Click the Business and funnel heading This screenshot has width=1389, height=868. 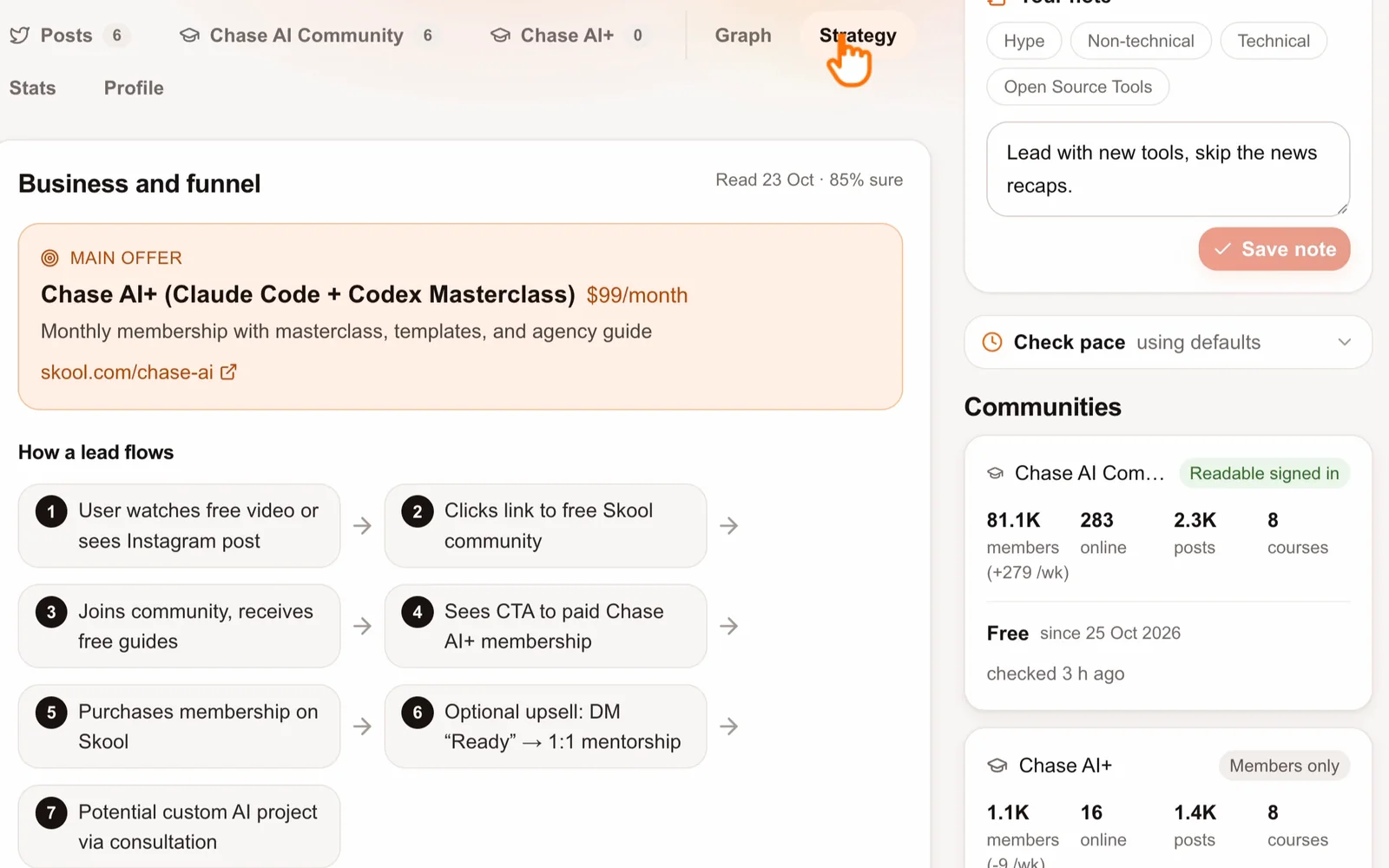click(x=140, y=184)
